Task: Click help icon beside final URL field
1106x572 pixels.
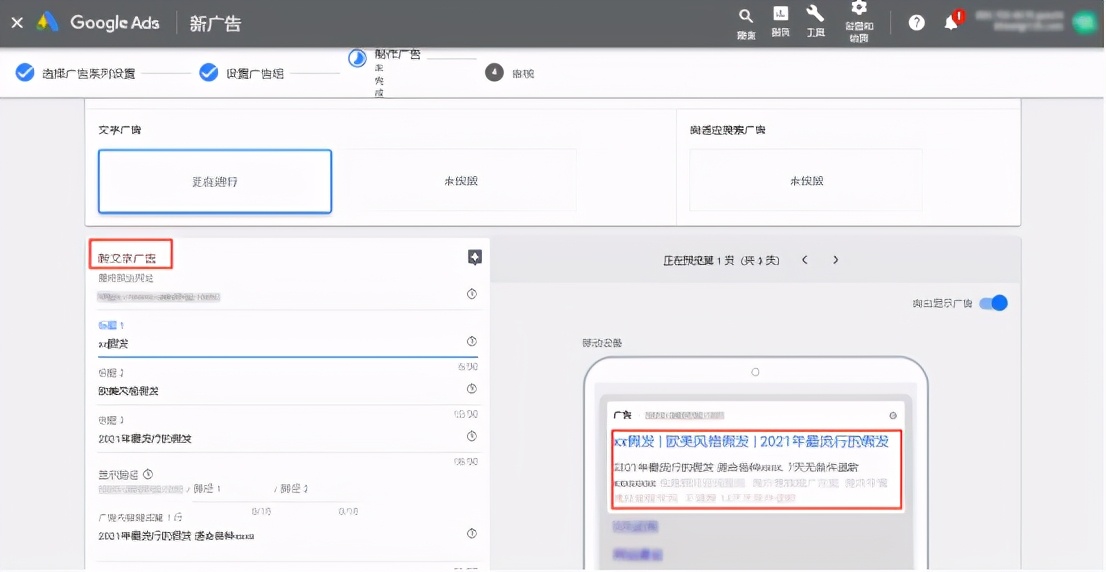Action: [472, 294]
